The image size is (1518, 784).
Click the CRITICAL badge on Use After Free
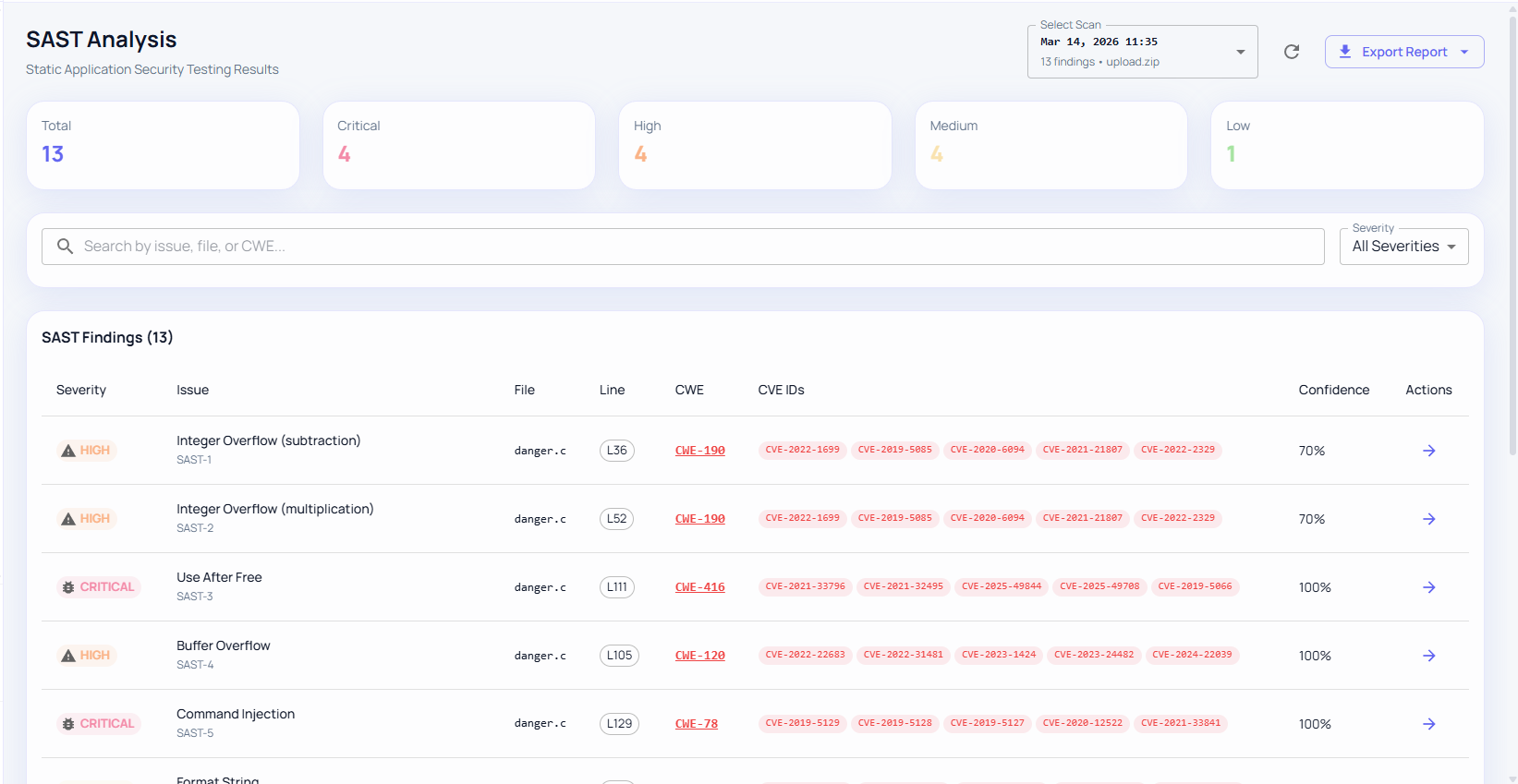(x=98, y=587)
